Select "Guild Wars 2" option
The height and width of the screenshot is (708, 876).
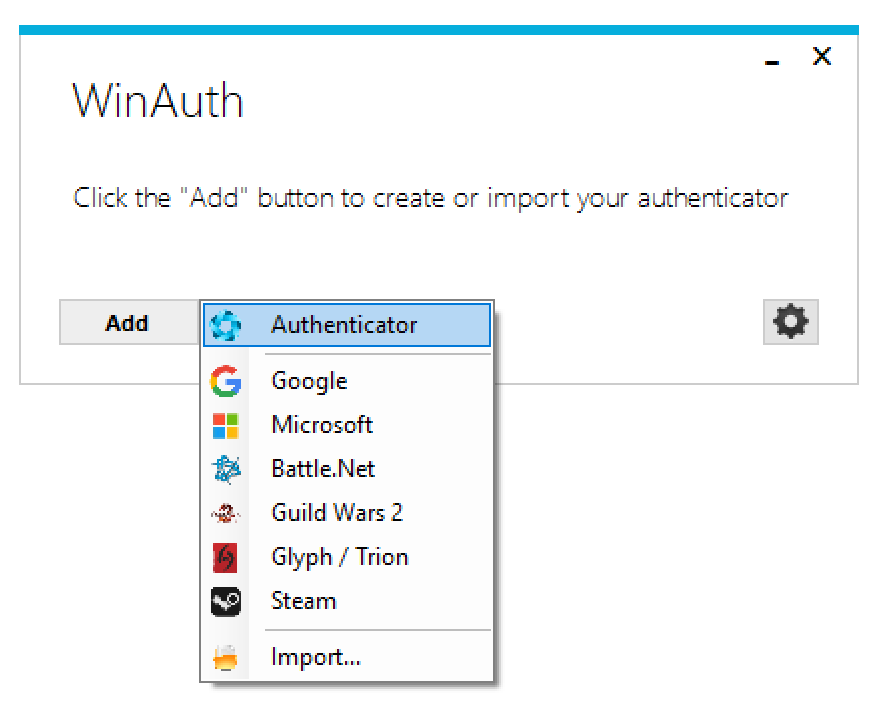point(337,512)
